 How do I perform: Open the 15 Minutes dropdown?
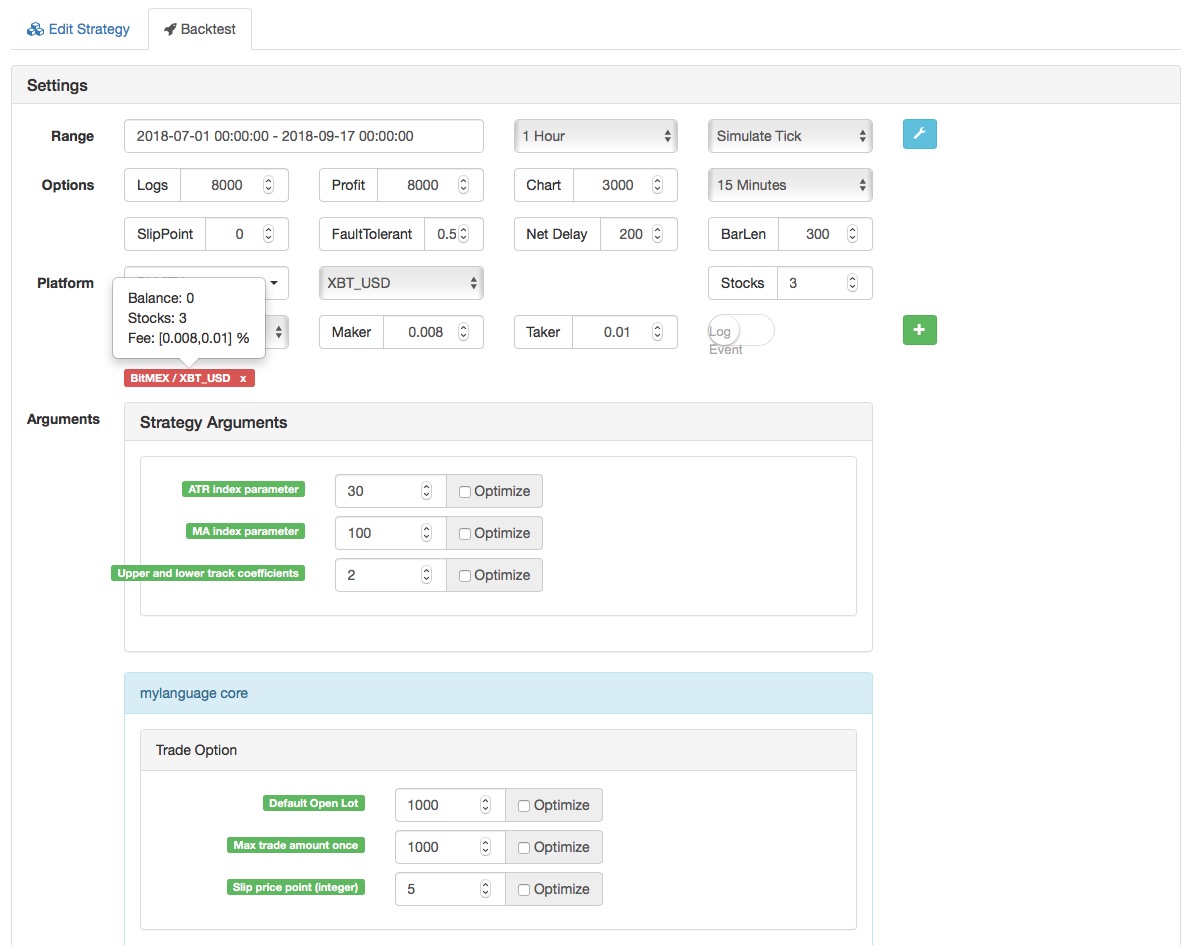coord(790,185)
